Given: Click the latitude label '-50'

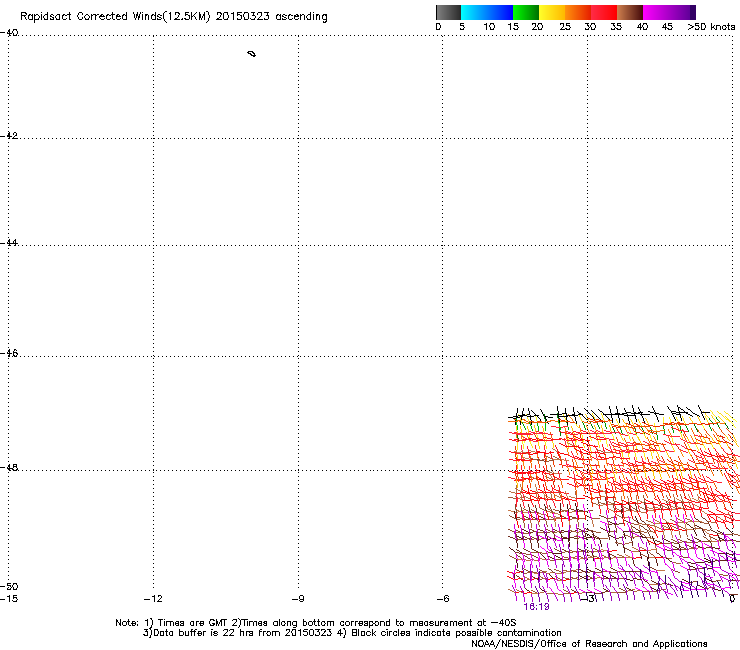Looking at the screenshot, I should point(9,586).
